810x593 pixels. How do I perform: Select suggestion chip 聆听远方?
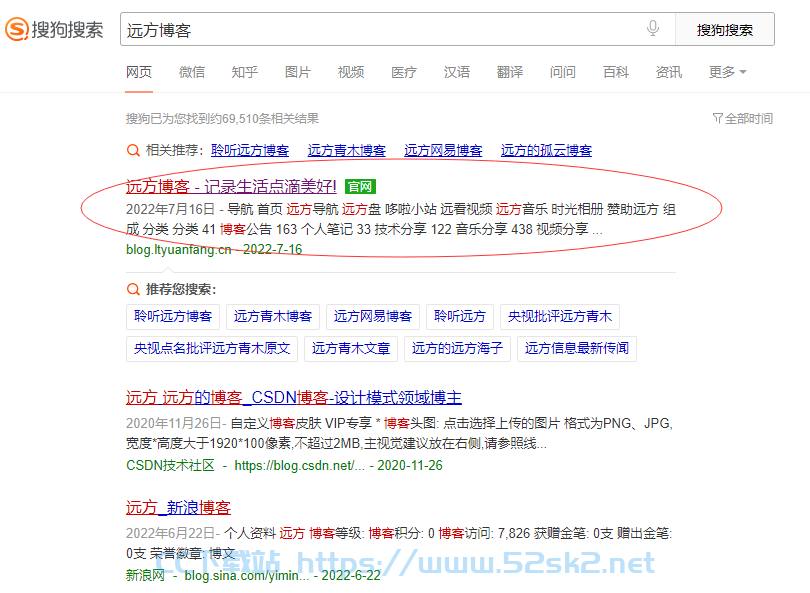[460, 316]
